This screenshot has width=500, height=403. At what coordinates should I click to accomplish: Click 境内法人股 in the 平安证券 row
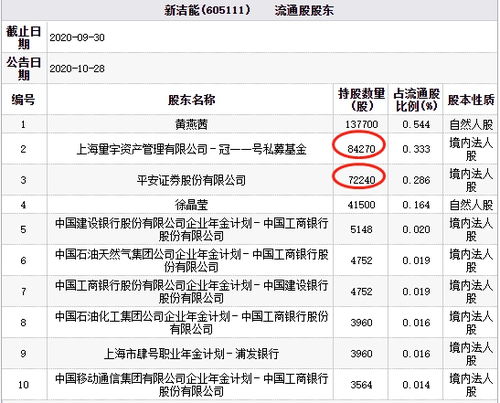[x=471, y=180]
